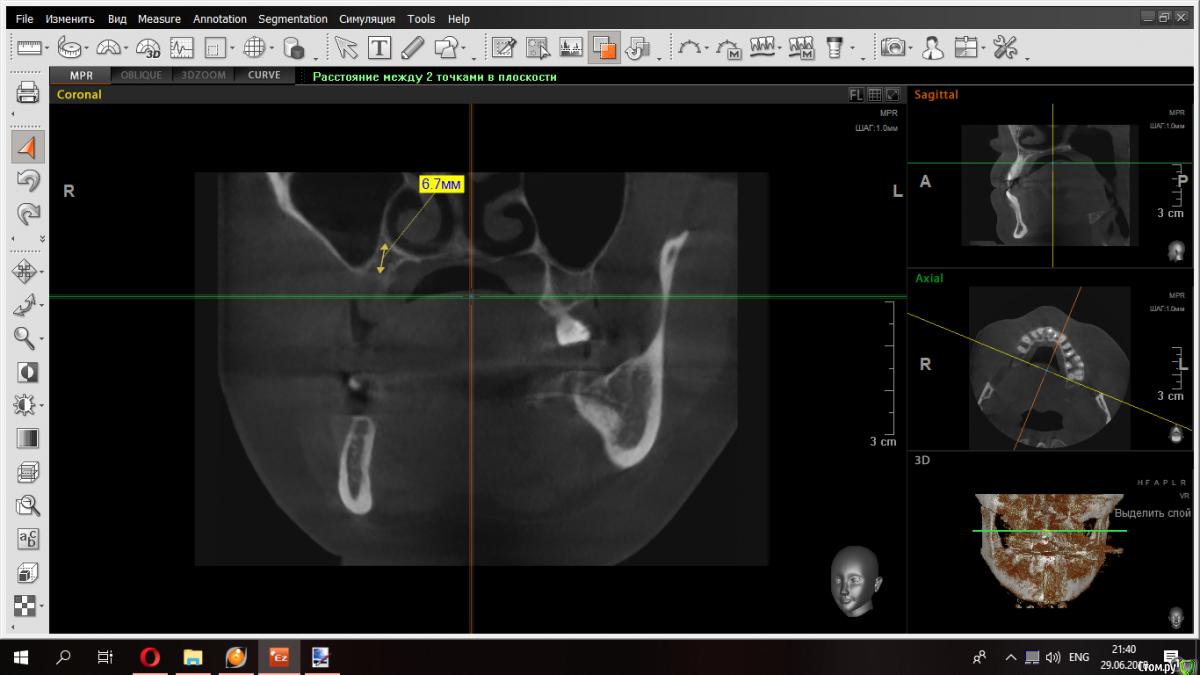This screenshot has height=675, width=1200.
Task: Open dropdown arrow next to camera capture
Action: point(911,48)
